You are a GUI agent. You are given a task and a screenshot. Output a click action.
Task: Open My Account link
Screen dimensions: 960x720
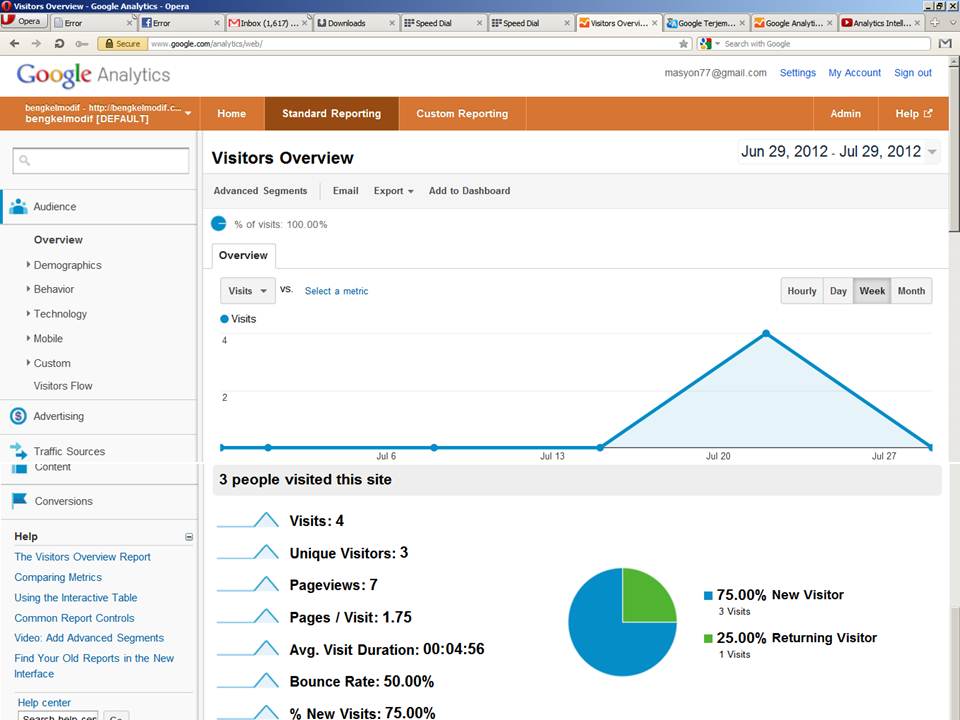tap(855, 73)
